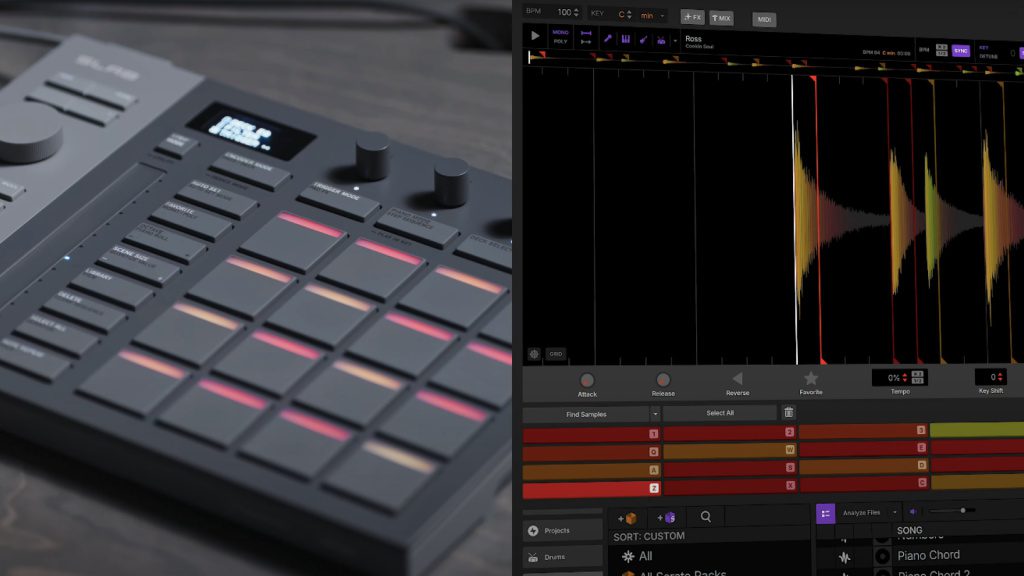The height and width of the screenshot is (576, 1024).
Task: Expand the Find Samples dropdown arrow
Action: (657, 413)
